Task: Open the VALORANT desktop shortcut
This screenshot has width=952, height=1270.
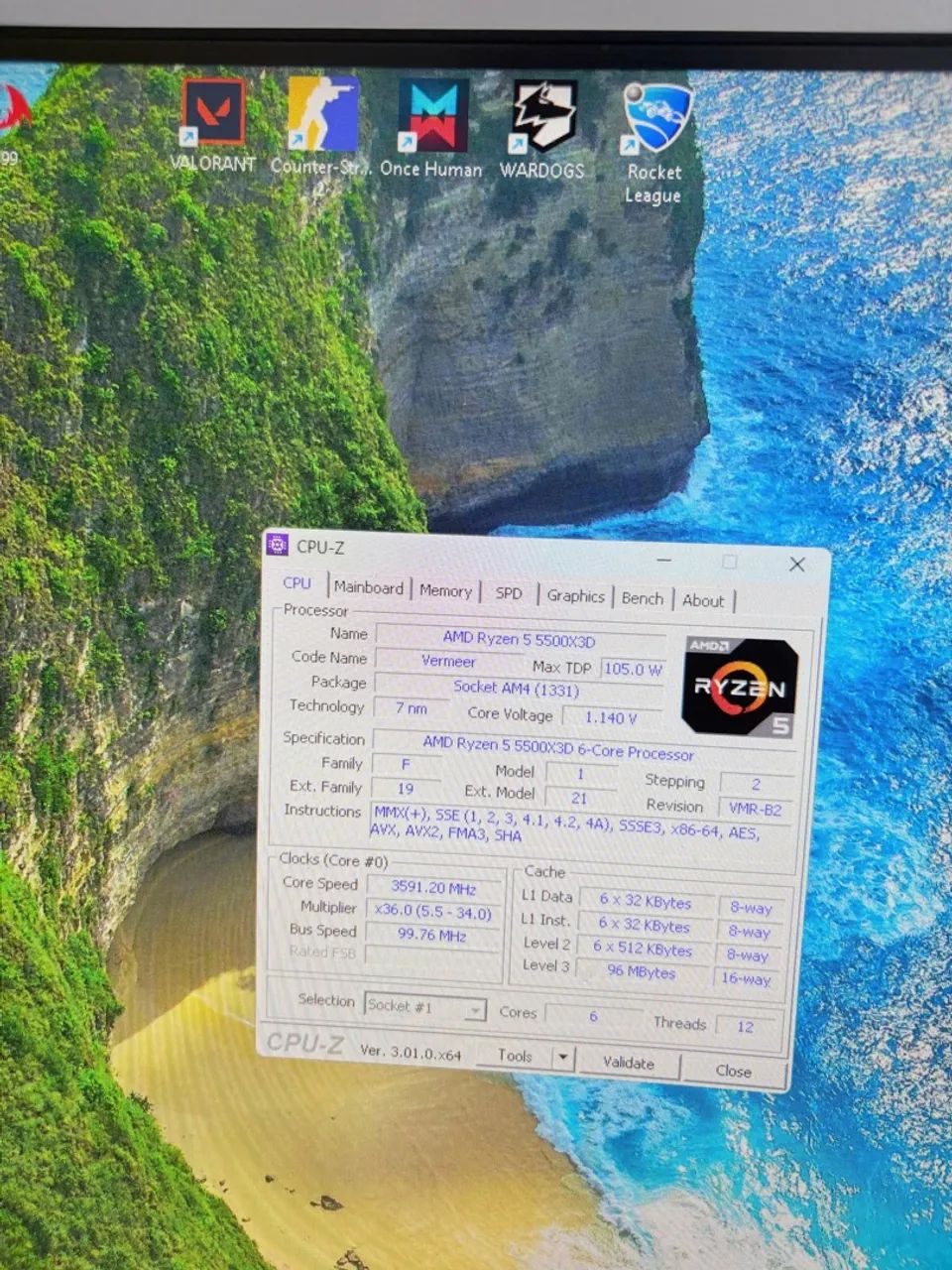Action: coord(213,126)
